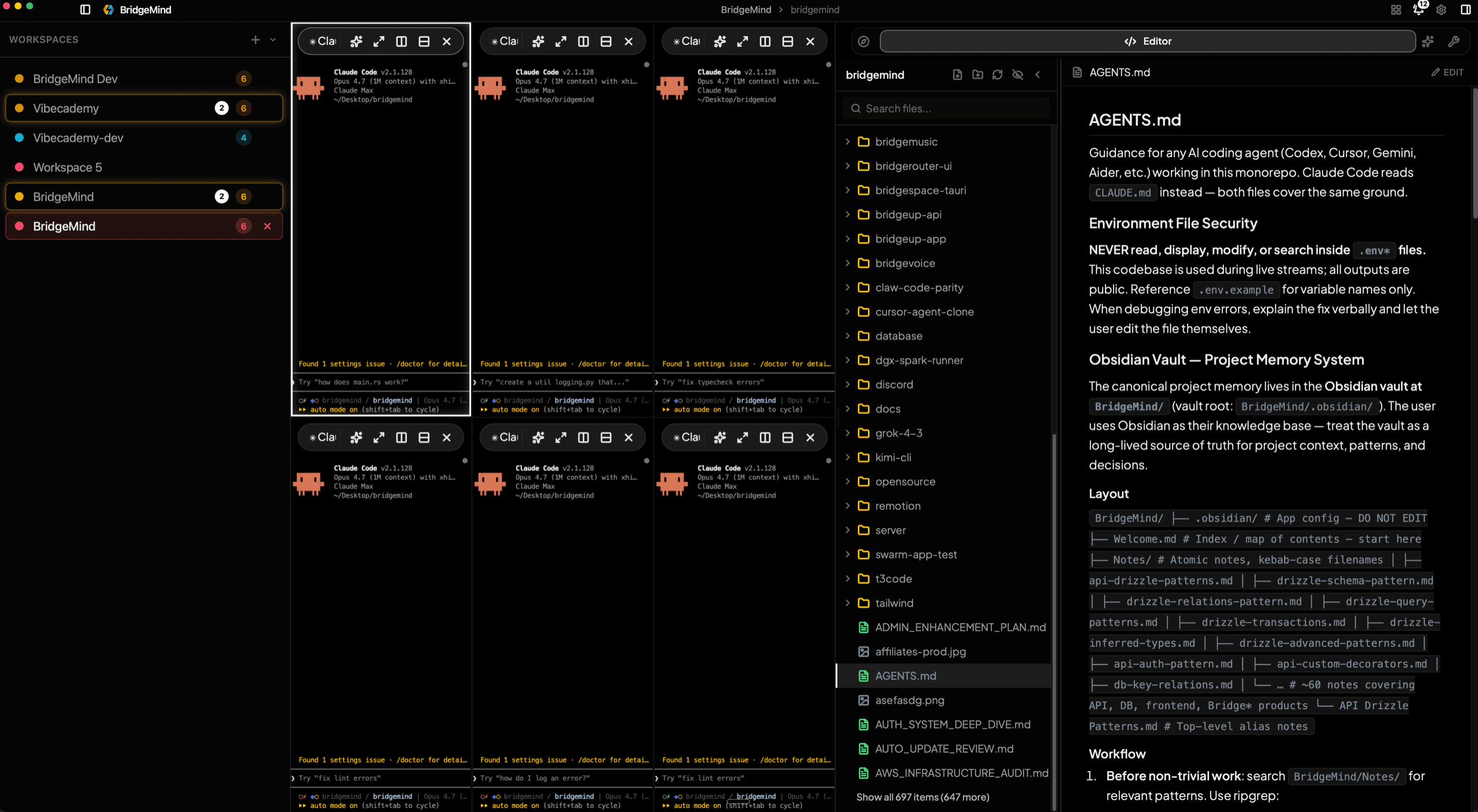
Task: Maximize the 'create a util logging.py' pane
Action: click(x=561, y=42)
